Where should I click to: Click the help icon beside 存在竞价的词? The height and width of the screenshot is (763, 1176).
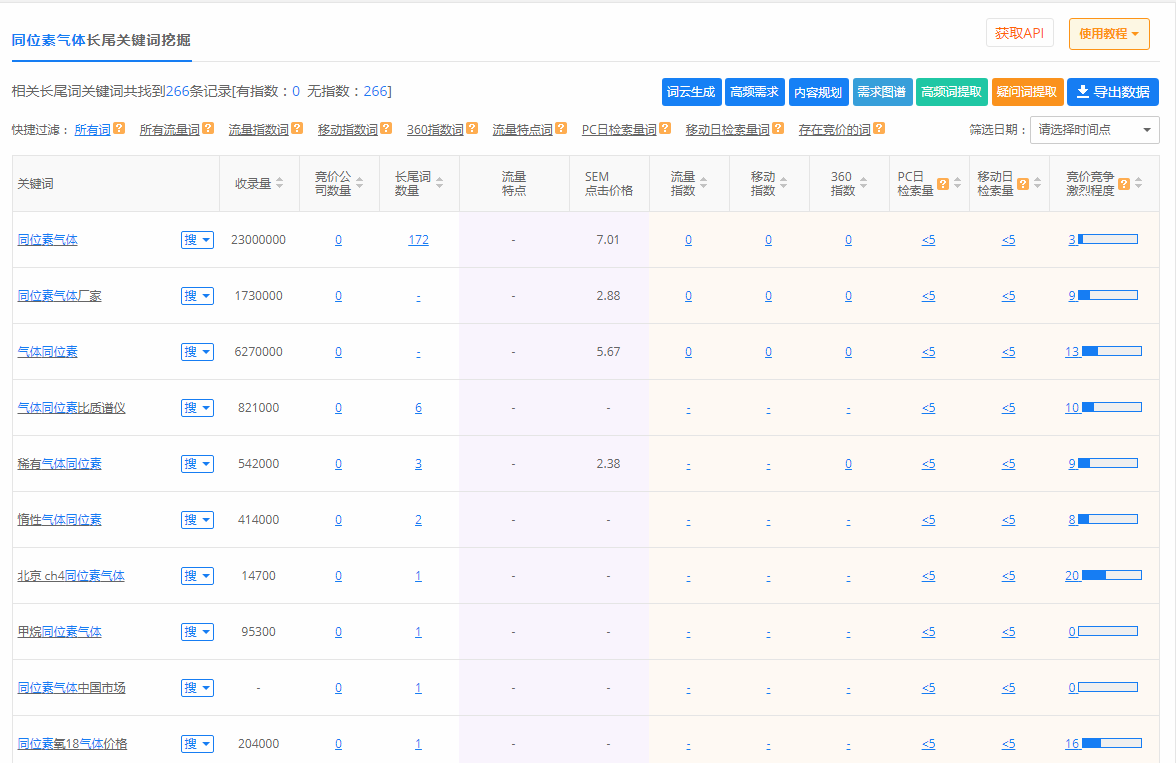(x=879, y=129)
